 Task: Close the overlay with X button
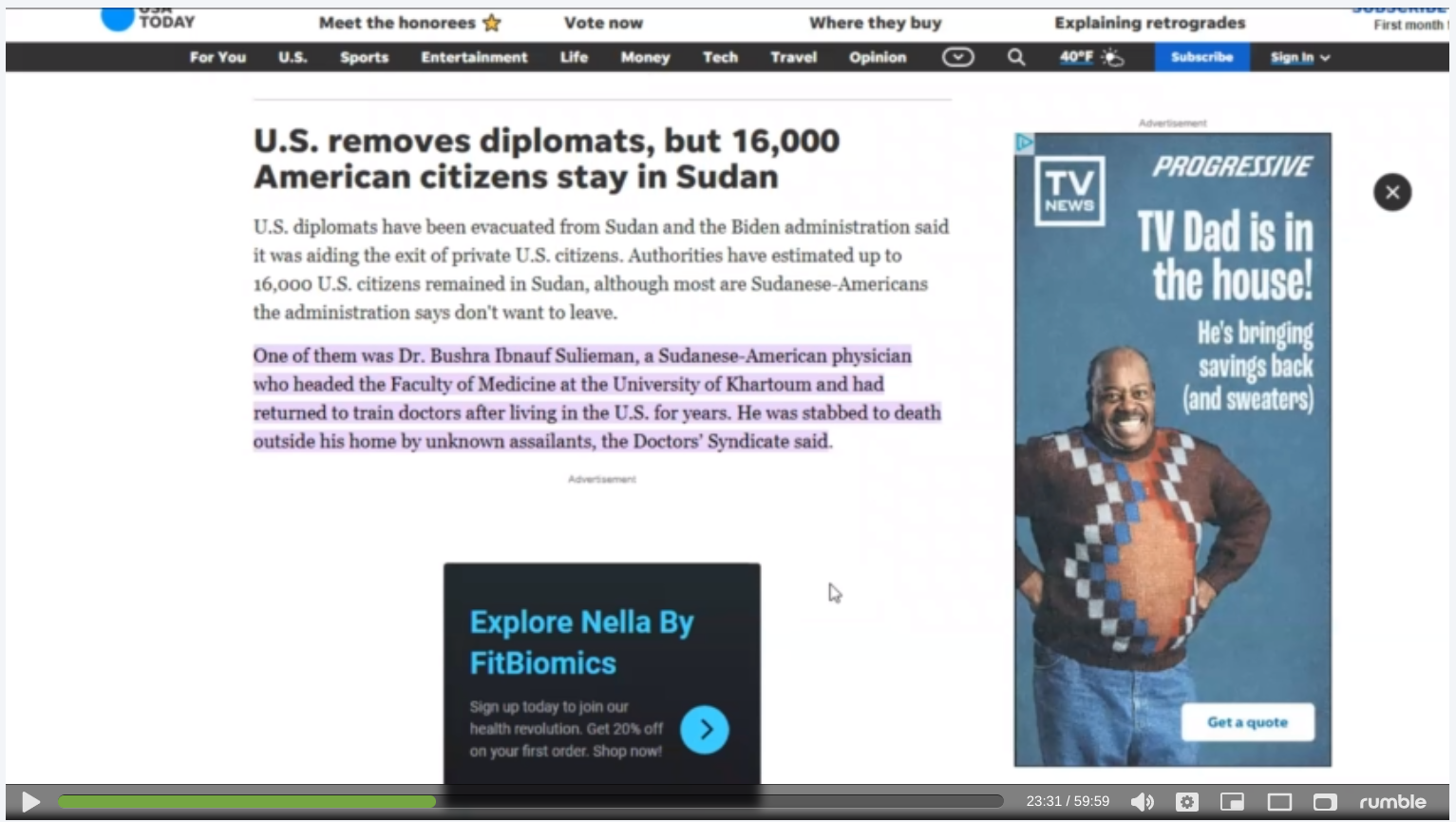1392,192
